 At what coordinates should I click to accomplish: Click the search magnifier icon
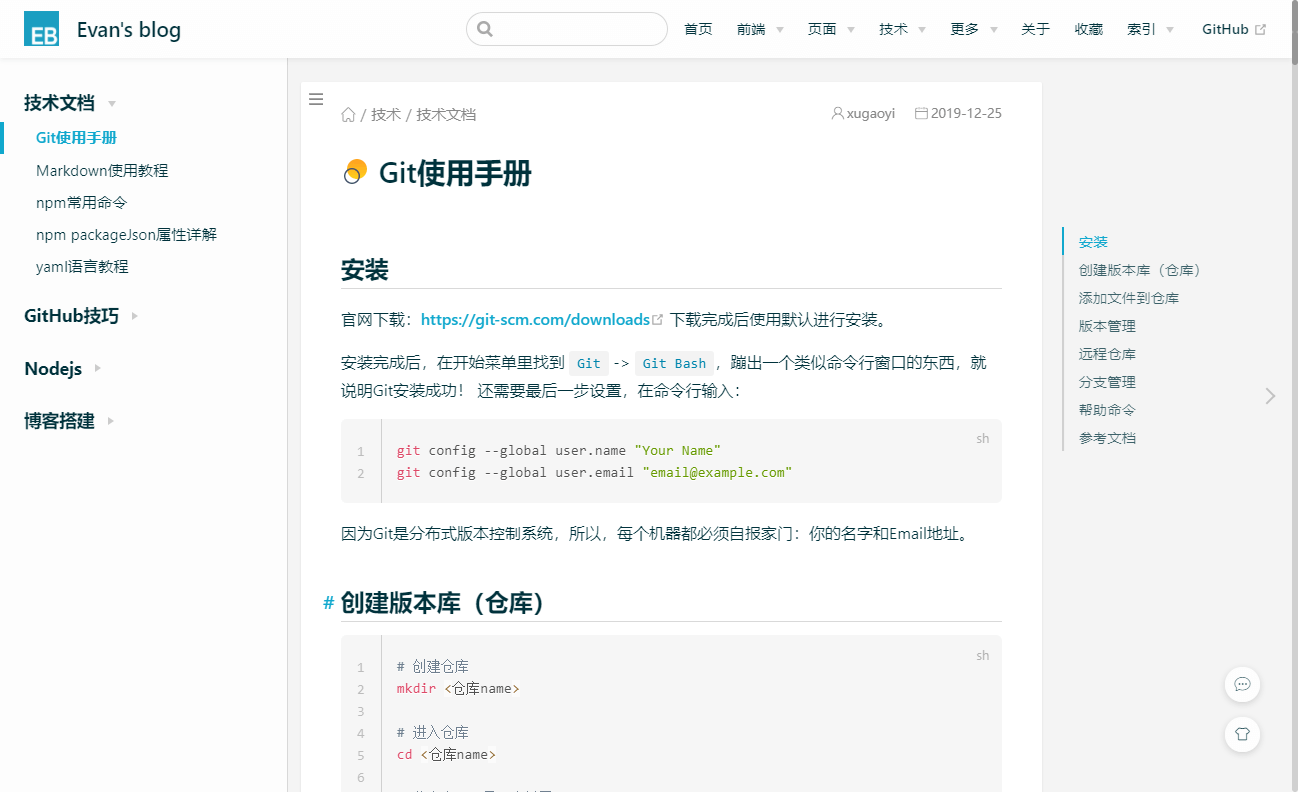coord(485,29)
